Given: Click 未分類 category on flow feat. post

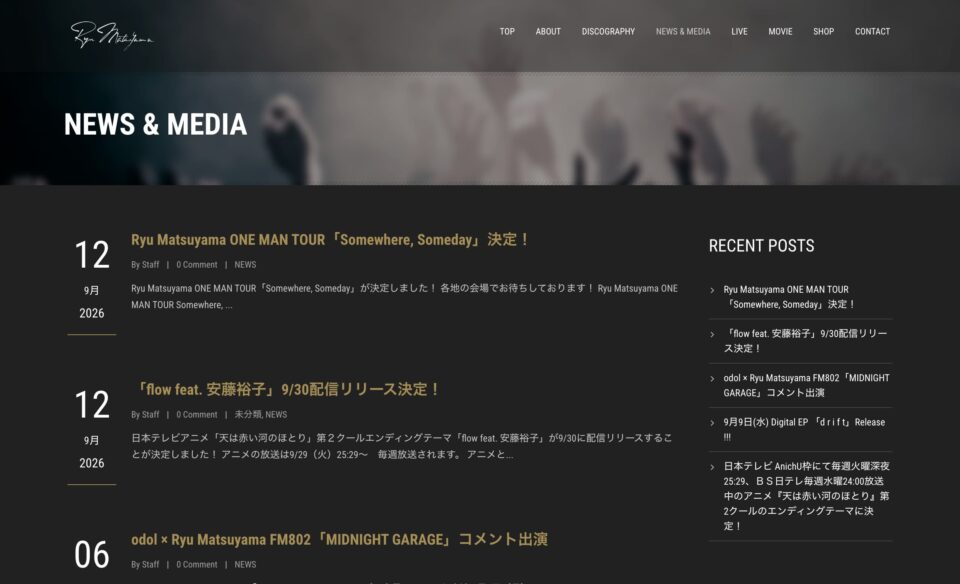Looking at the screenshot, I should coord(247,414).
